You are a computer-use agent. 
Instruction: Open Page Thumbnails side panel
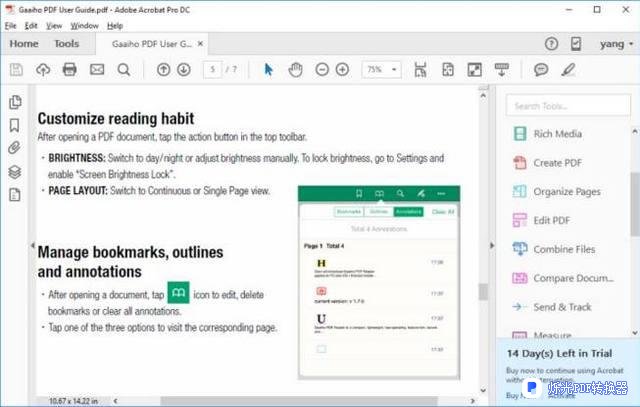click(15, 102)
